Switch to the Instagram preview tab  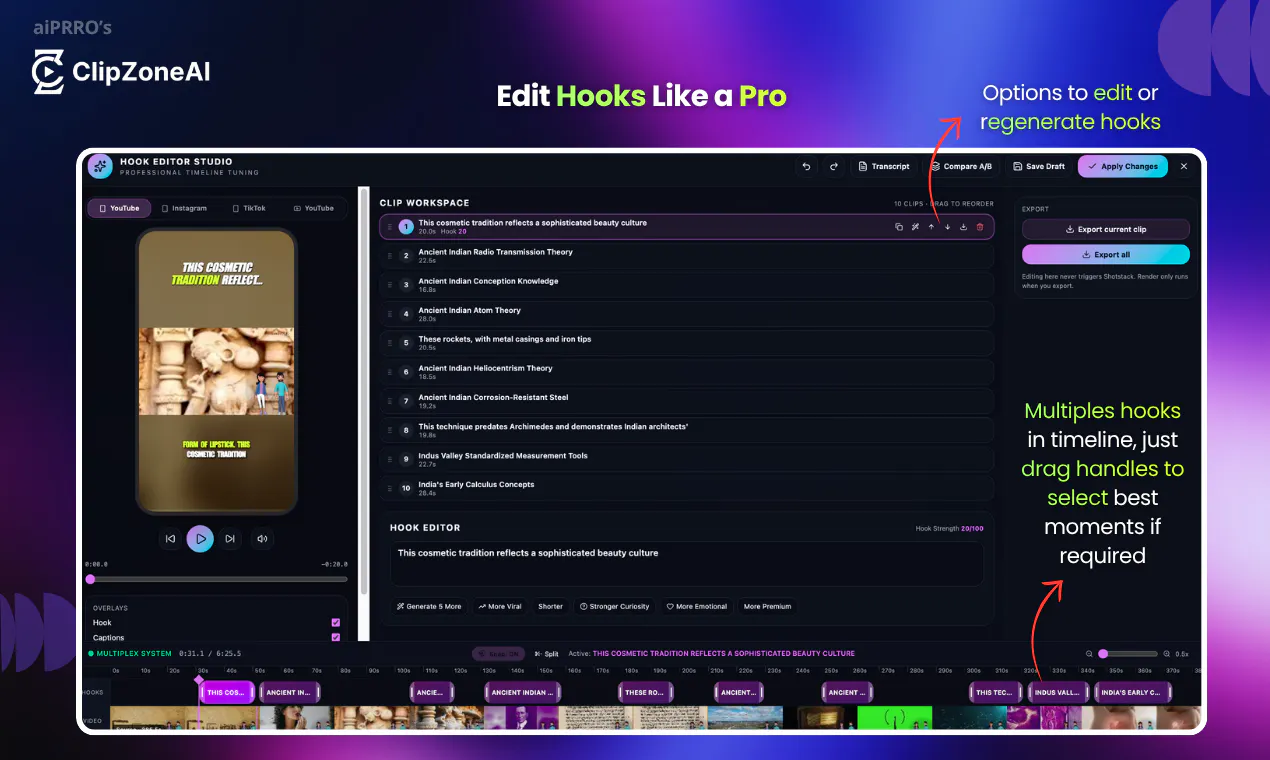[184, 208]
